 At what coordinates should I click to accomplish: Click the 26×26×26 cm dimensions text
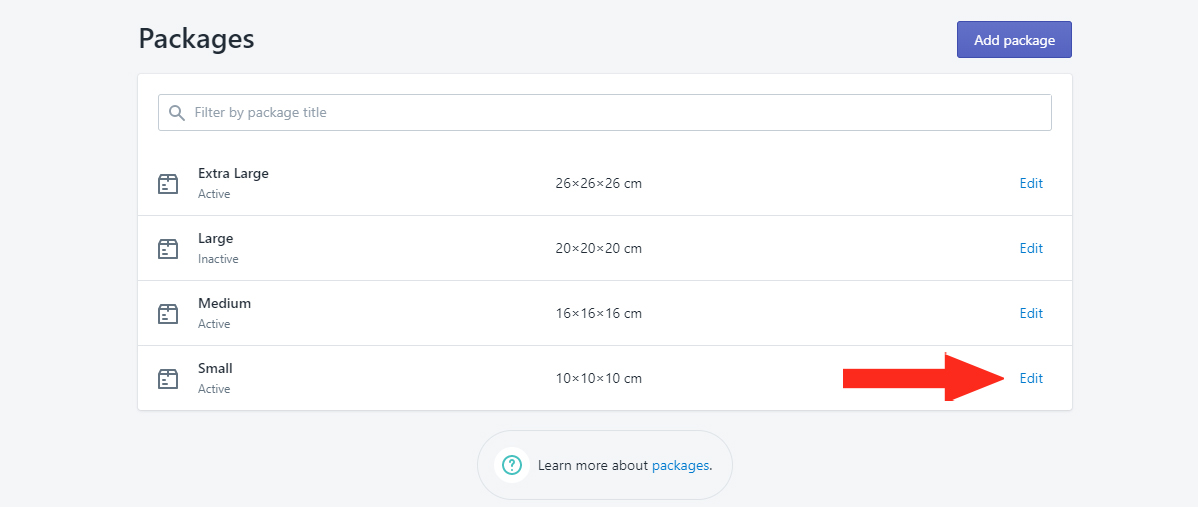pos(598,183)
